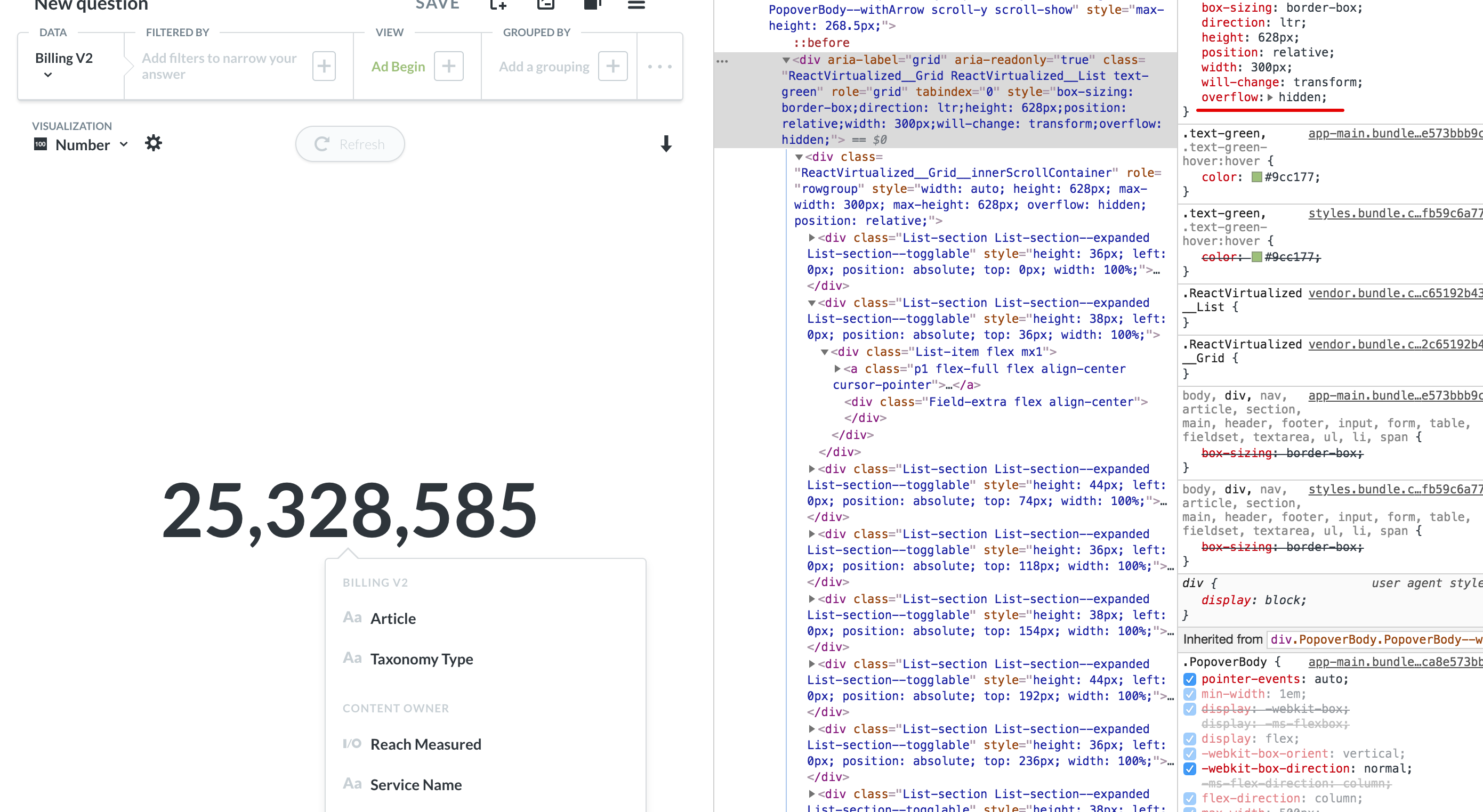The width and height of the screenshot is (1483, 812).
Task: Enable the pointer-events auto checkbox
Action: click(1190, 680)
